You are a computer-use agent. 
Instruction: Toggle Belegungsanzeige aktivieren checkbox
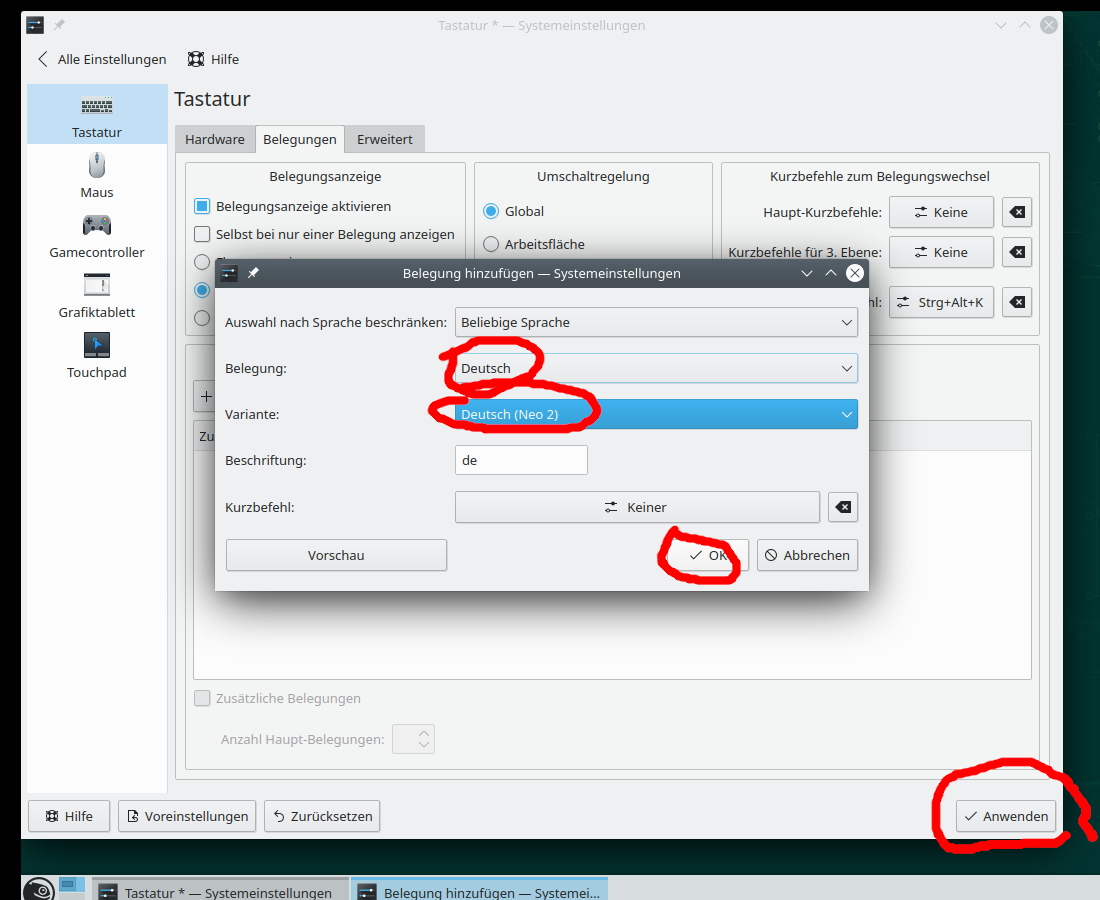click(x=202, y=206)
